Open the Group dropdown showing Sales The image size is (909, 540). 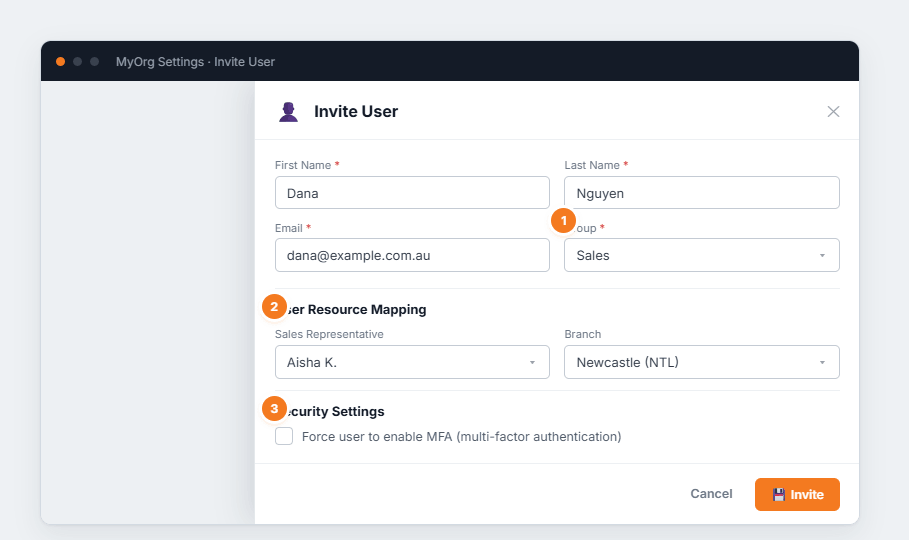tap(701, 255)
